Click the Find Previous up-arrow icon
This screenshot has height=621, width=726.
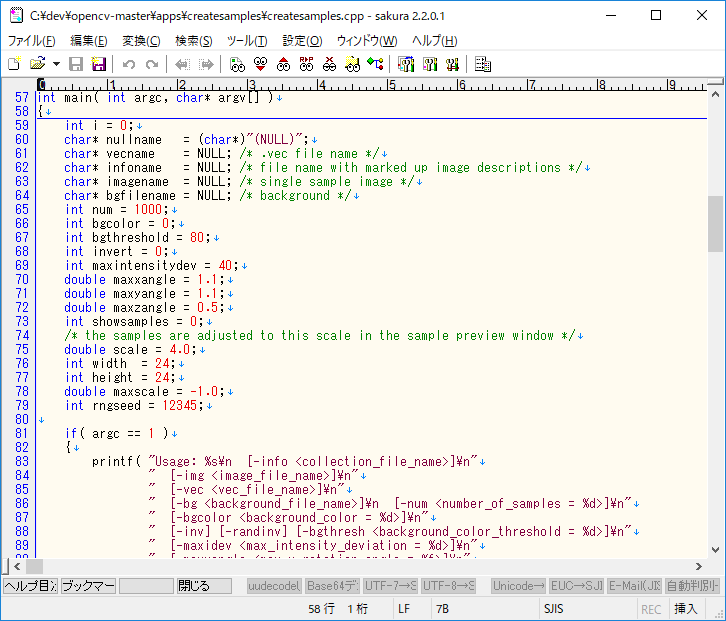tap(283, 64)
